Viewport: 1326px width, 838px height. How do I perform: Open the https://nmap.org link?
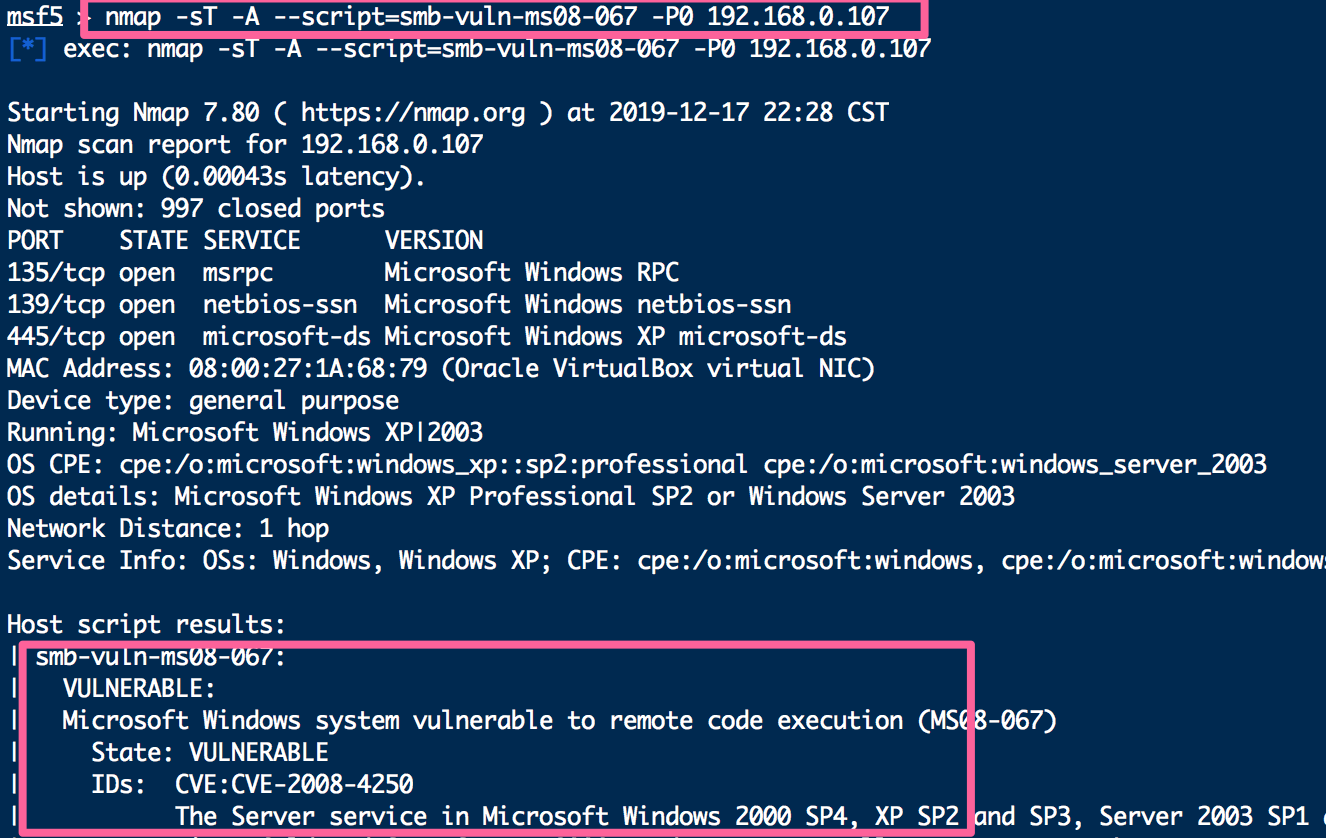(x=412, y=113)
